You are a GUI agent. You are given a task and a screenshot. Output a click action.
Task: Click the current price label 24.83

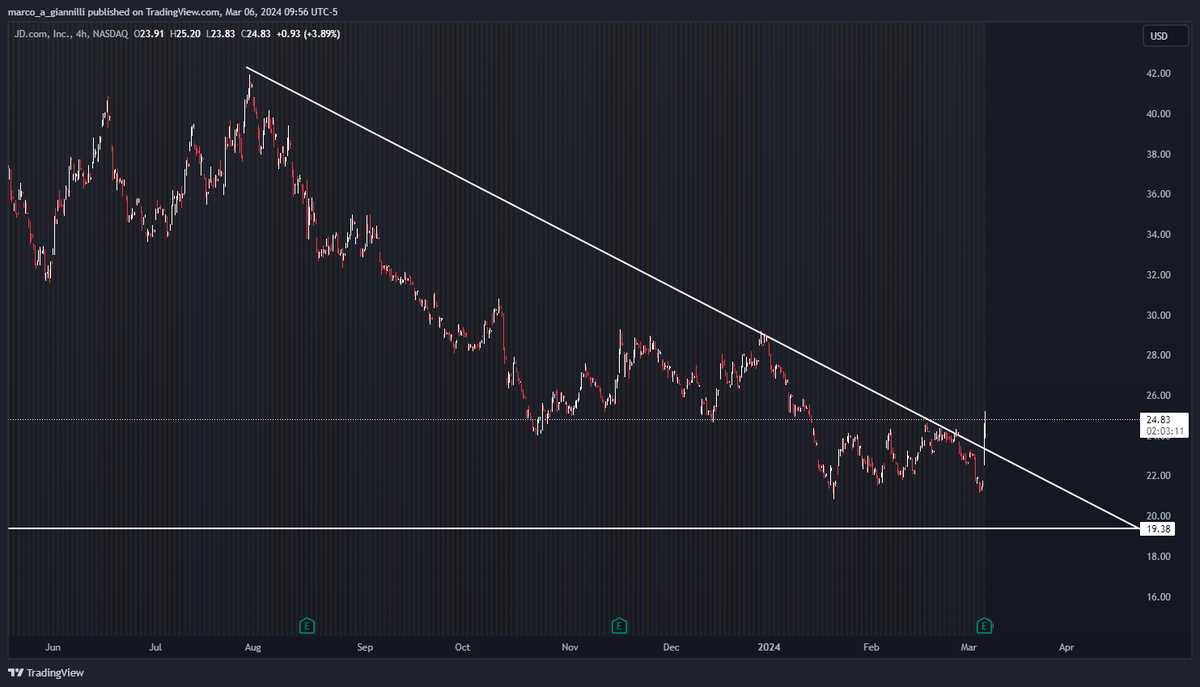pyautogui.click(x=1160, y=420)
